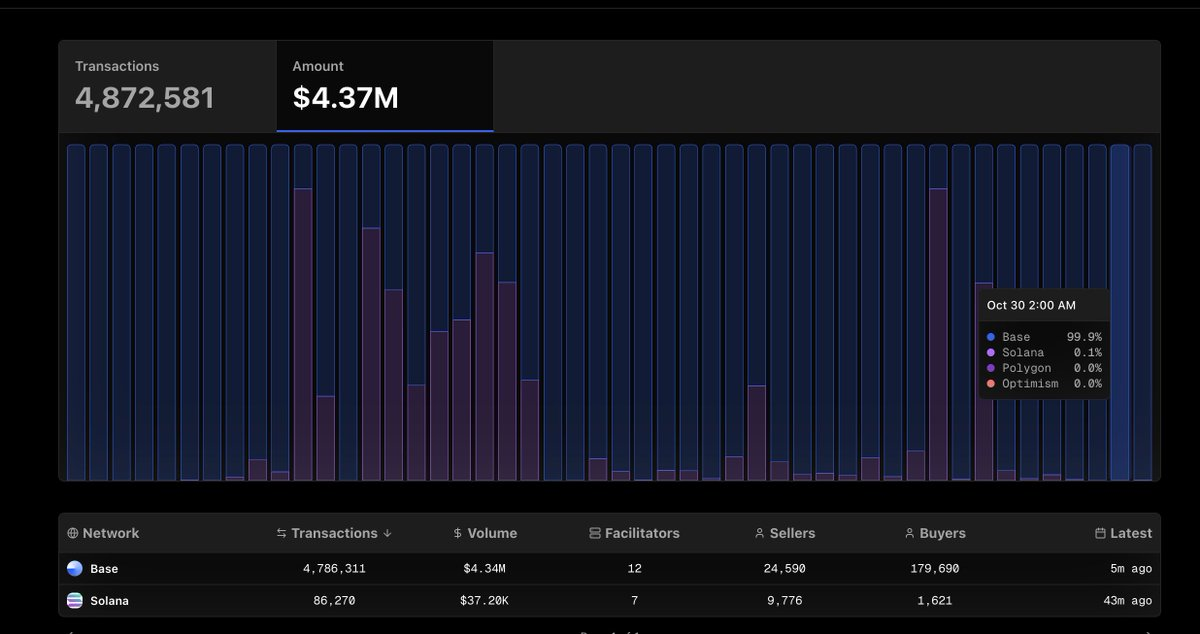Click the calendar icon beside Latest
This screenshot has width=1200, height=634.
tap(1100, 534)
